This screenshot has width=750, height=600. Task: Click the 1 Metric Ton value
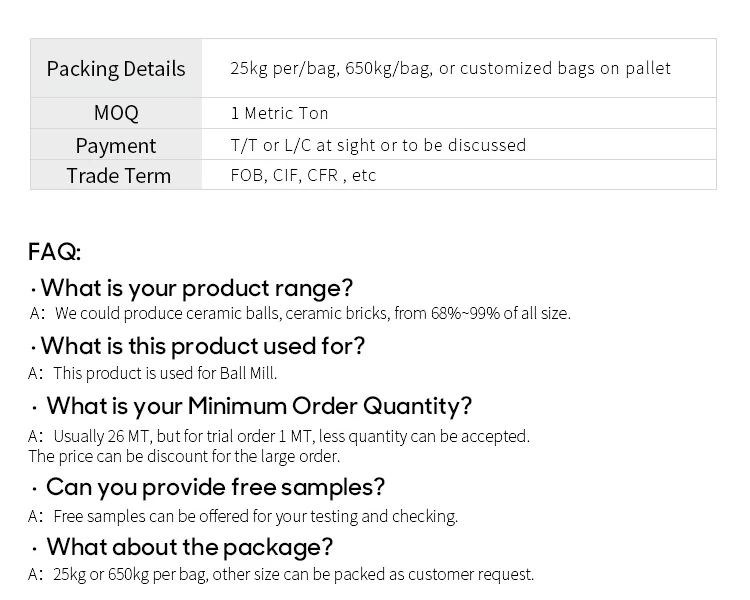(279, 113)
